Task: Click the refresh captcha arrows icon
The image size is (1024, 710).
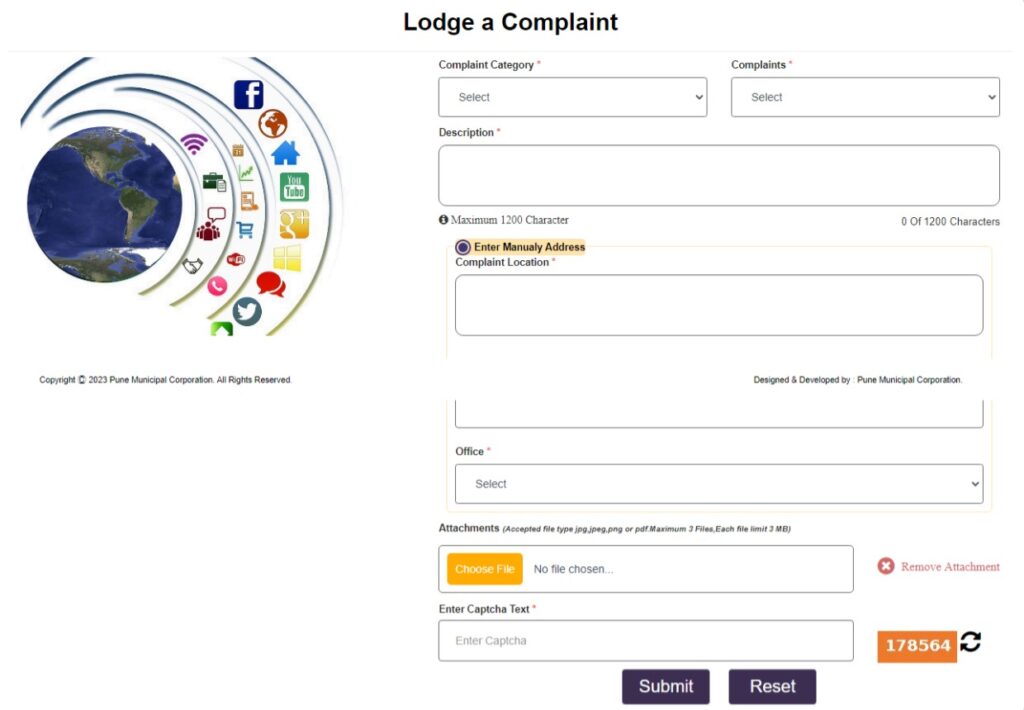Action: tap(970, 641)
